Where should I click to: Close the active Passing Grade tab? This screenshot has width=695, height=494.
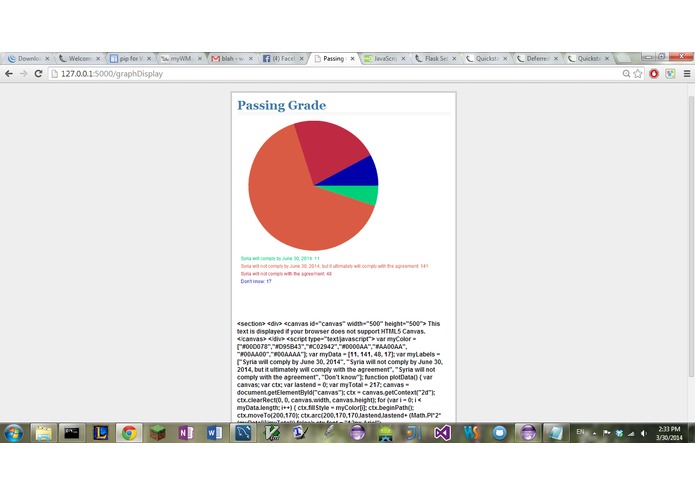(352, 58)
